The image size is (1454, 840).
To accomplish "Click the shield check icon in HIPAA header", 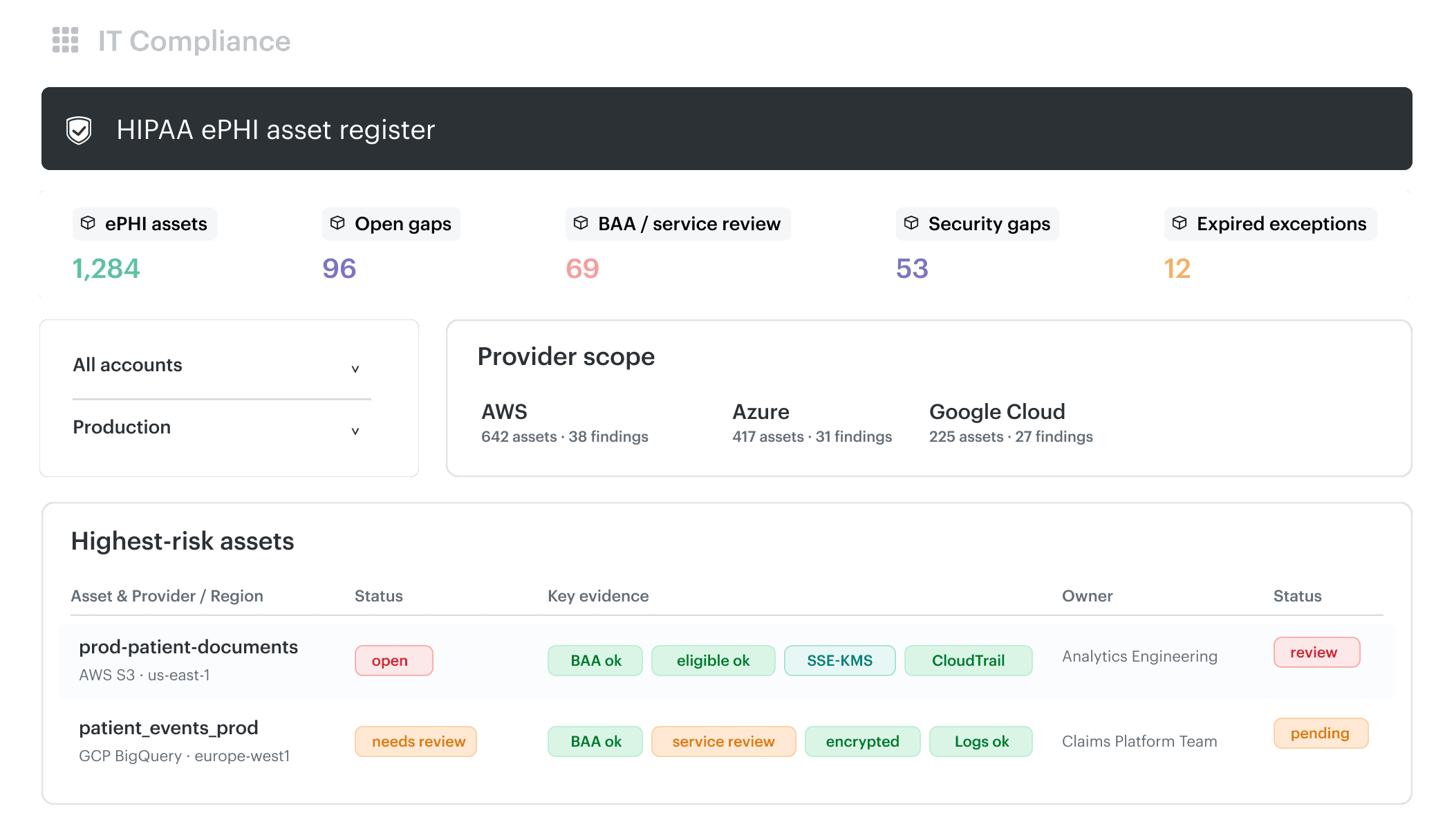I will click(79, 130).
